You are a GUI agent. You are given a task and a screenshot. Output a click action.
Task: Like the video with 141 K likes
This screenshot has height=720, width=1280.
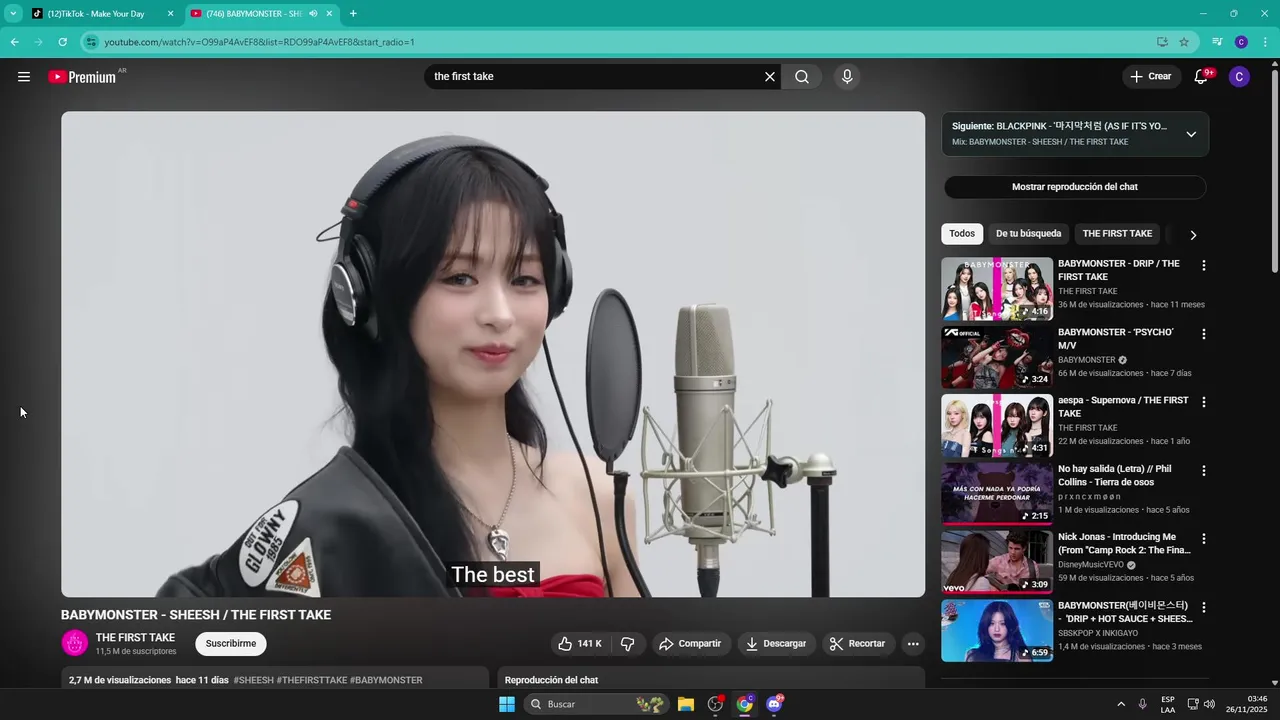[580, 644]
